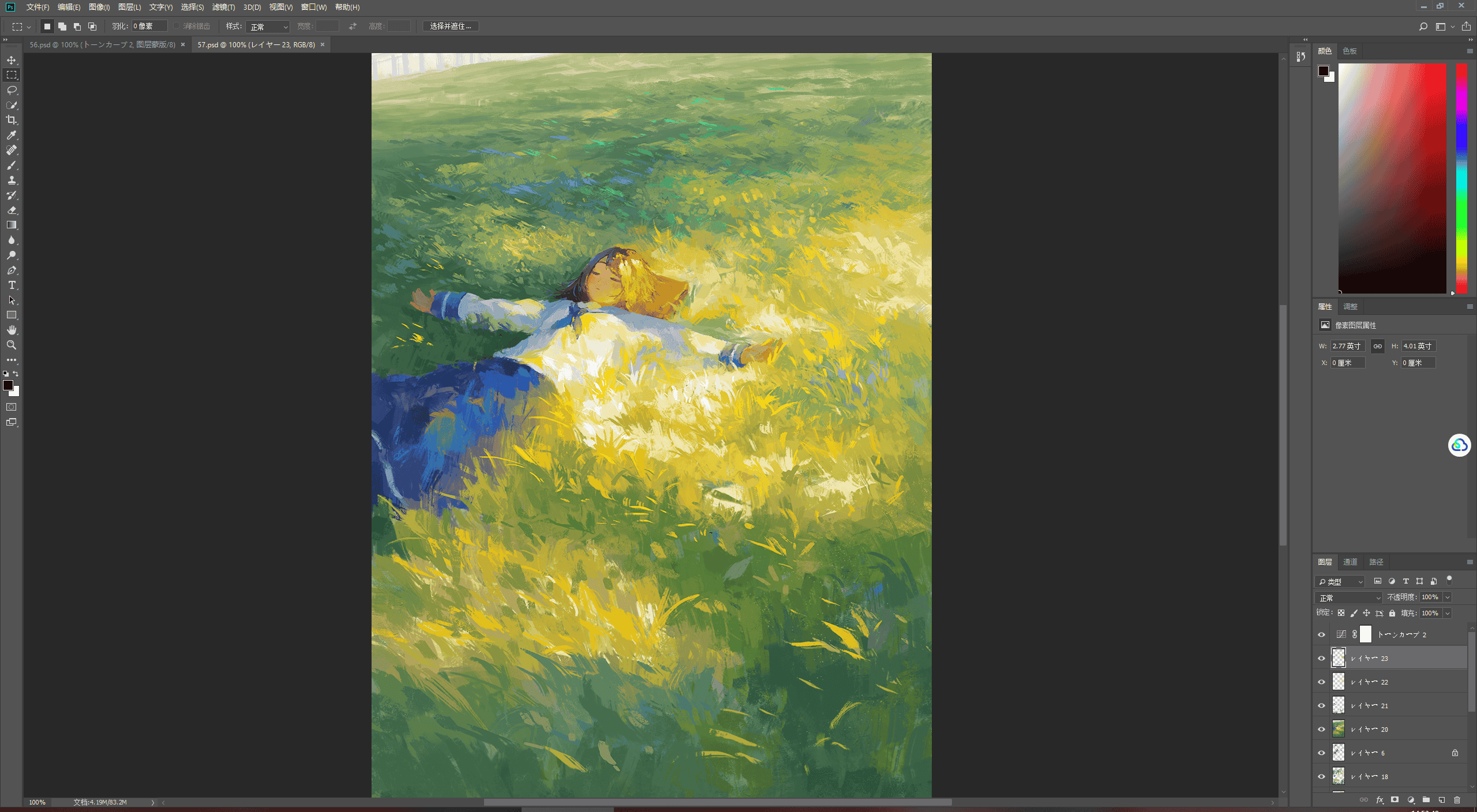The width and height of the screenshot is (1477, 812).
Task: Open layer style fx menu
Action: (1379, 800)
